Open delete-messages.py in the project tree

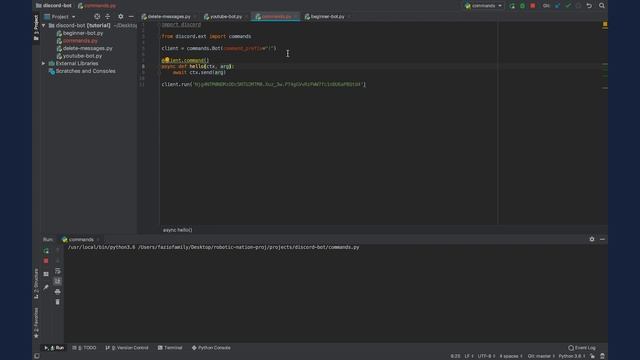click(x=87, y=48)
